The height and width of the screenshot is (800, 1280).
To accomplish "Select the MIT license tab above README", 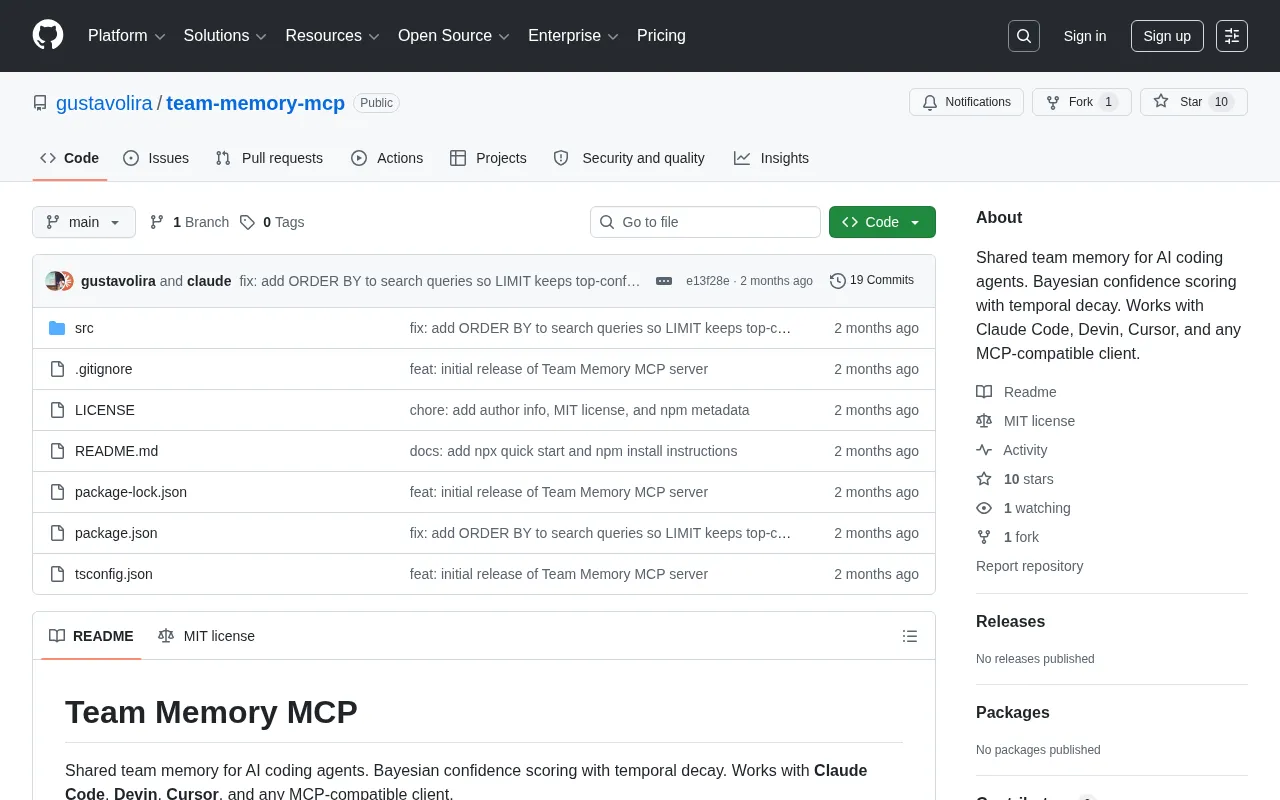I will tap(206, 636).
